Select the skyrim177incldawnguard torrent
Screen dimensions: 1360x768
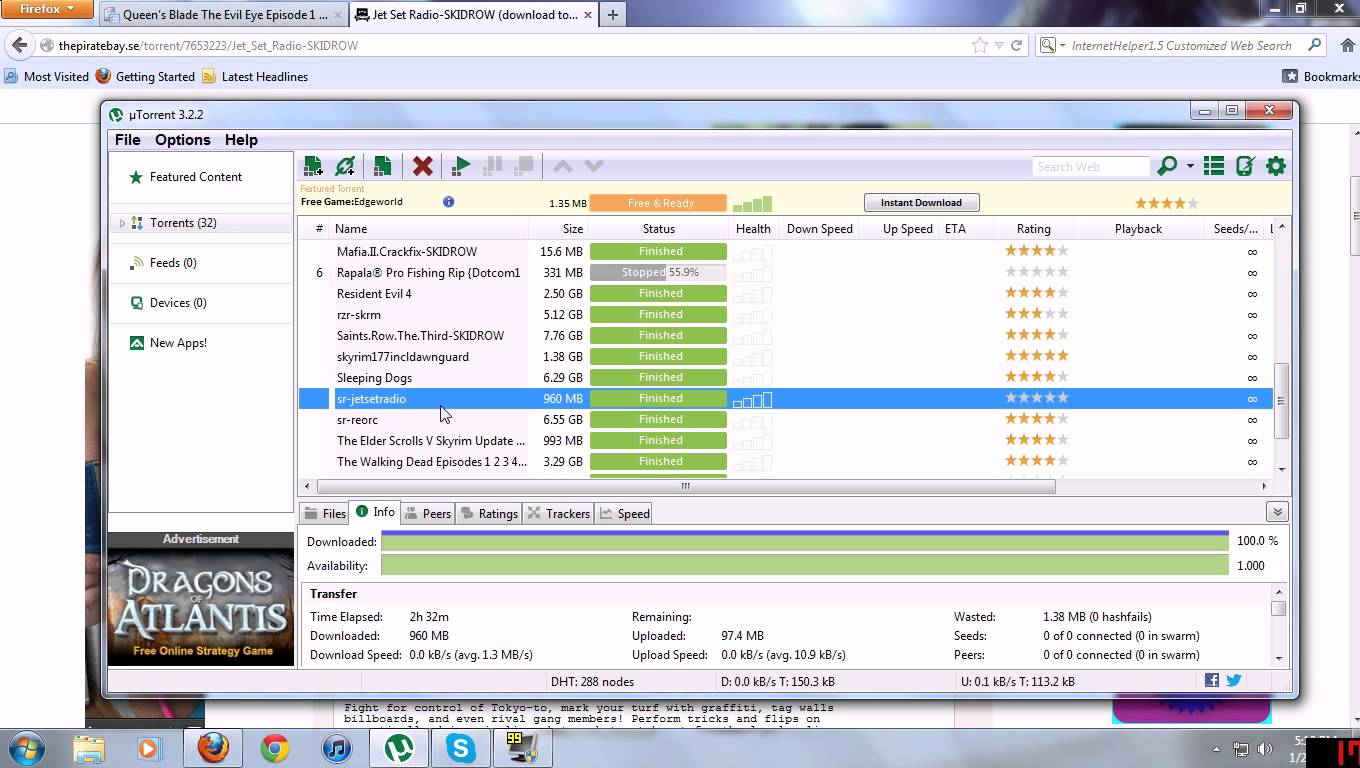pyautogui.click(x=403, y=357)
